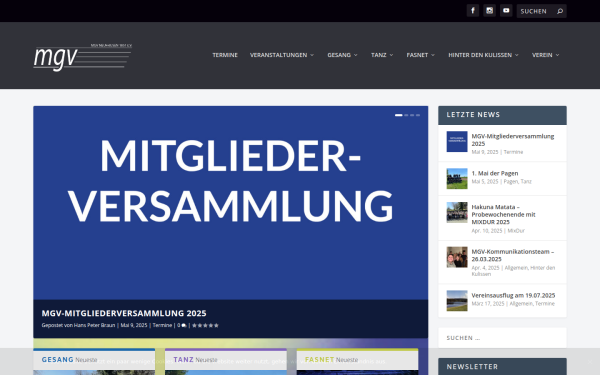Open author Hans Peter Braun link
600x375 pixels.
pyautogui.click(x=94, y=325)
